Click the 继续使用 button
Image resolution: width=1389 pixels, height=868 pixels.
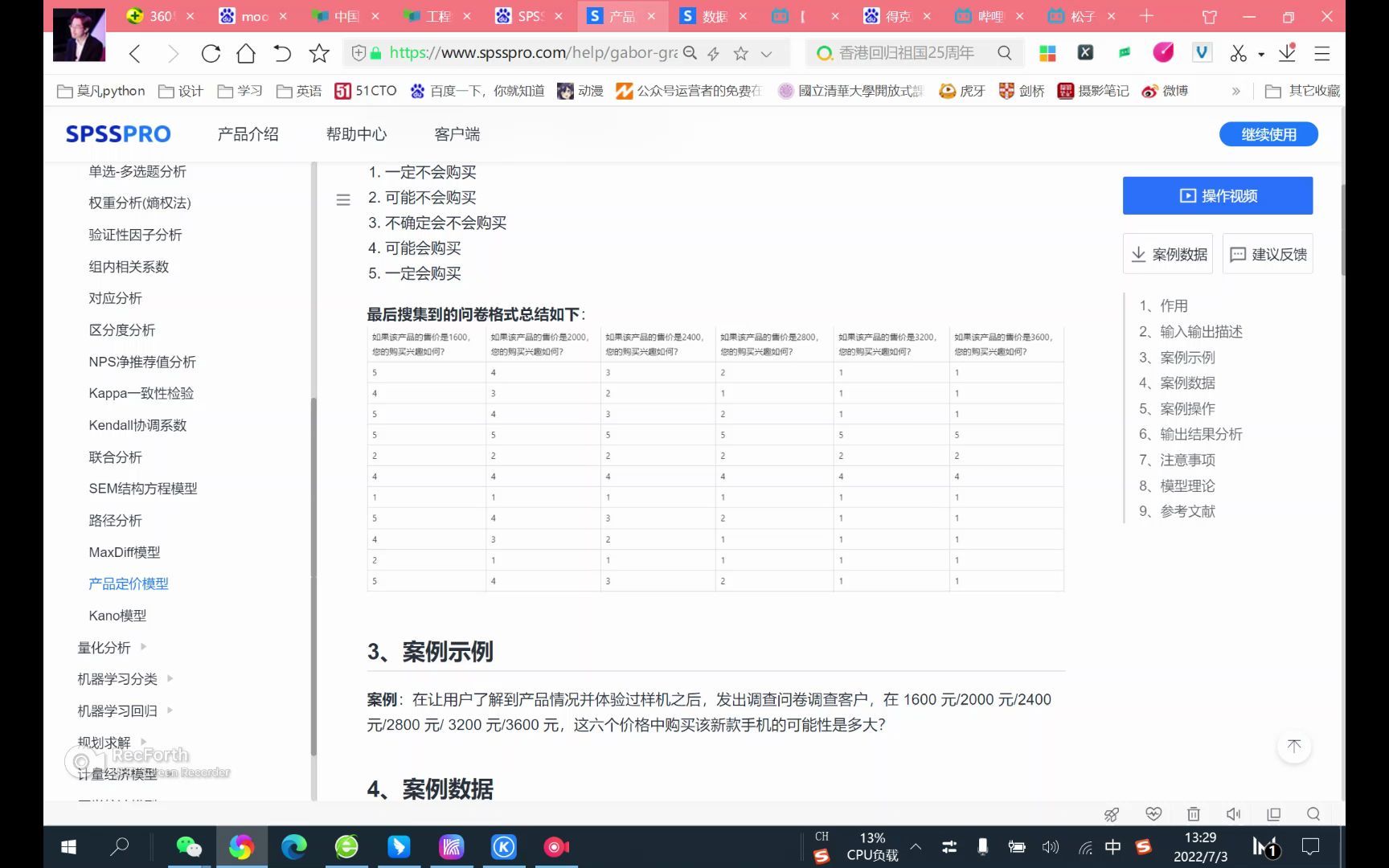tap(1268, 134)
